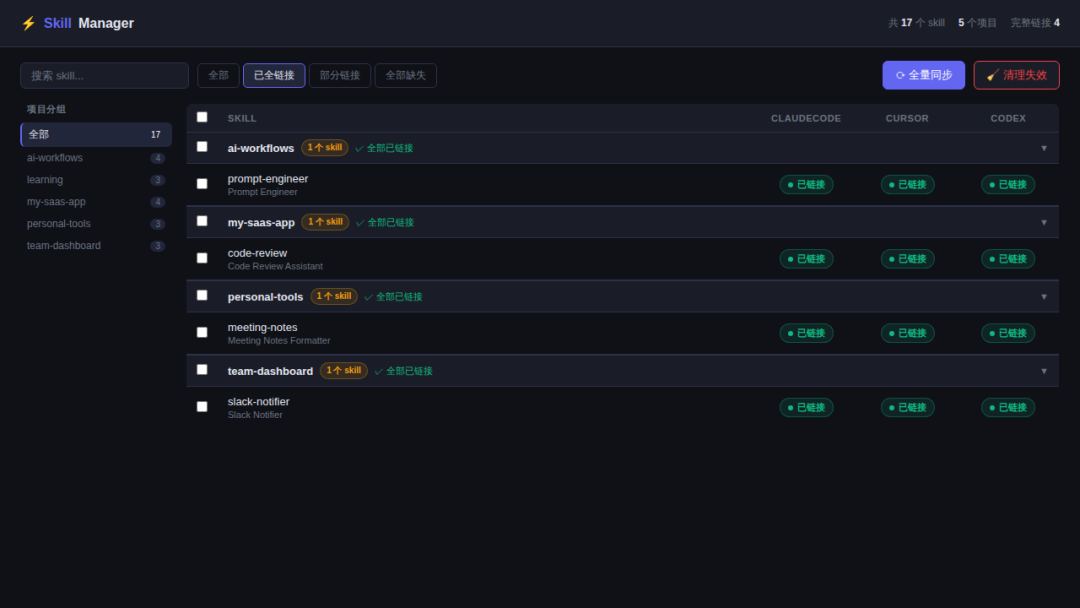This screenshot has width=1080, height=608.
Task: Select the 全部缺失 filter tab
Action: tap(405, 76)
